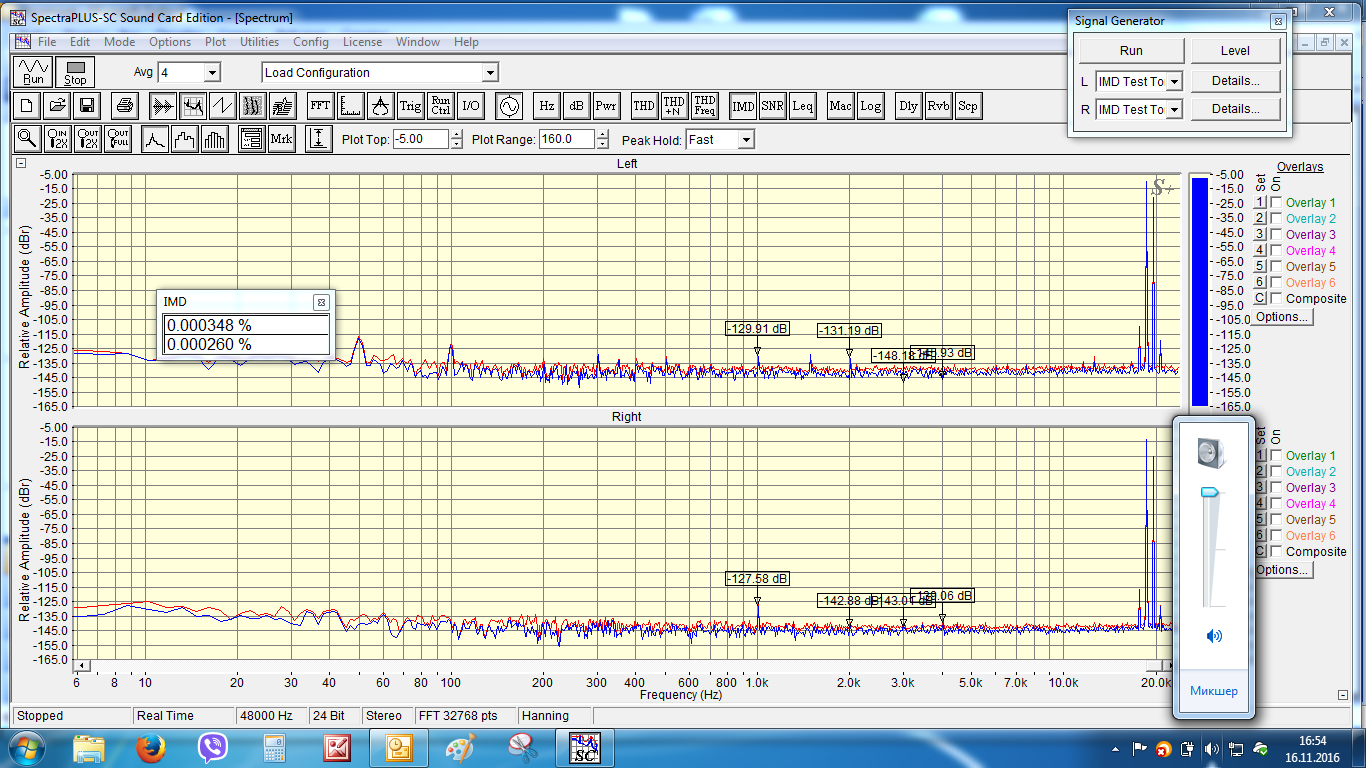Click the system volume slider handle
This screenshot has width=1366, height=768.
pos(1210,492)
